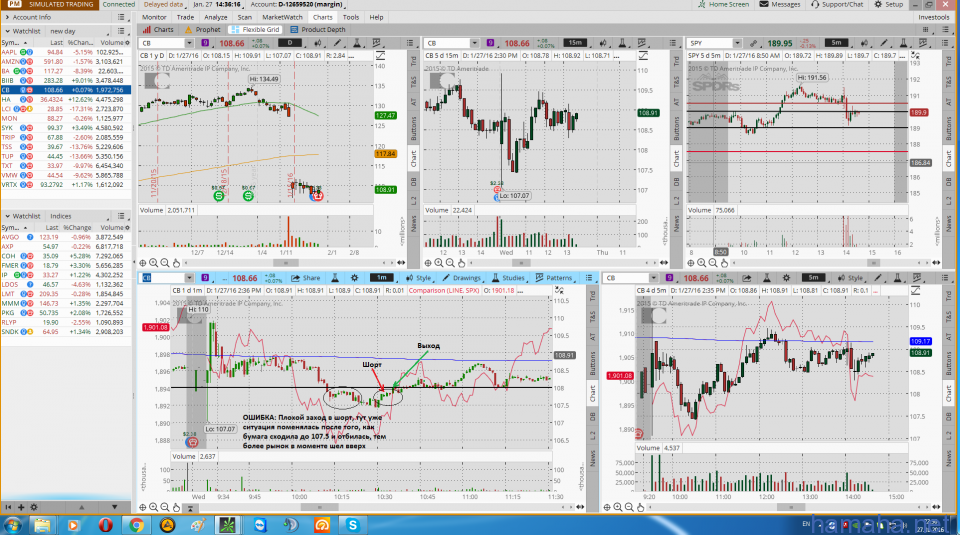960x535 pixels.
Task: Go to the MarketWatch tab
Action: click(282, 17)
